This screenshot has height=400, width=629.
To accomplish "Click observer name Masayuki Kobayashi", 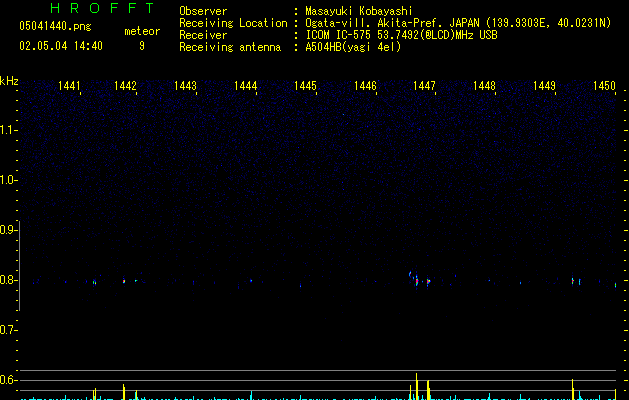I will pos(359,11).
